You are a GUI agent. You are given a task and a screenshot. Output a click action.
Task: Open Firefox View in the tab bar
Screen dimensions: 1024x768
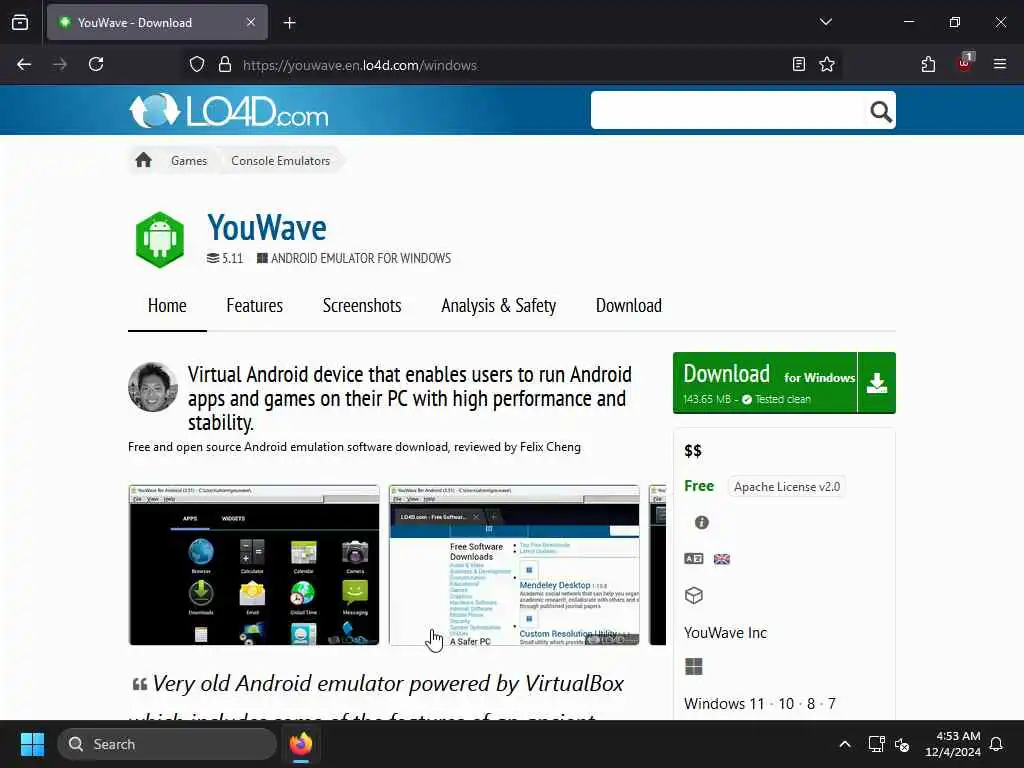point(20,23)
